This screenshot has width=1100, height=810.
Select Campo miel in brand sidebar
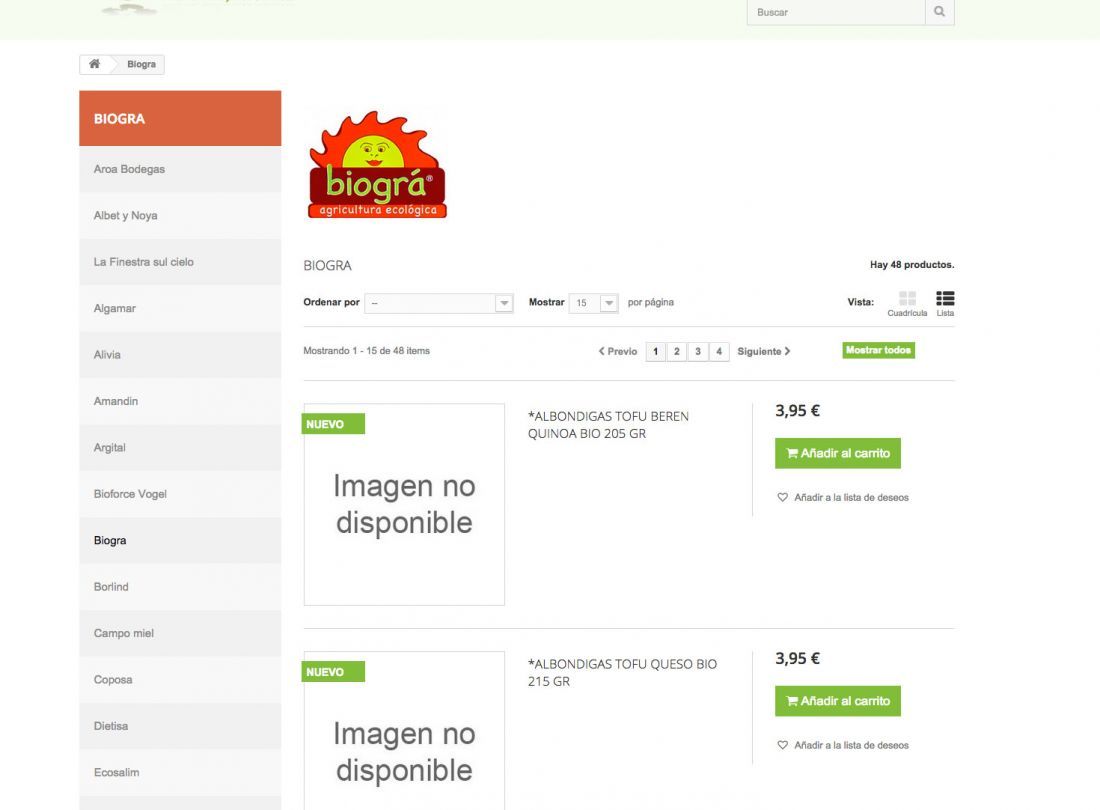[180, 633]
